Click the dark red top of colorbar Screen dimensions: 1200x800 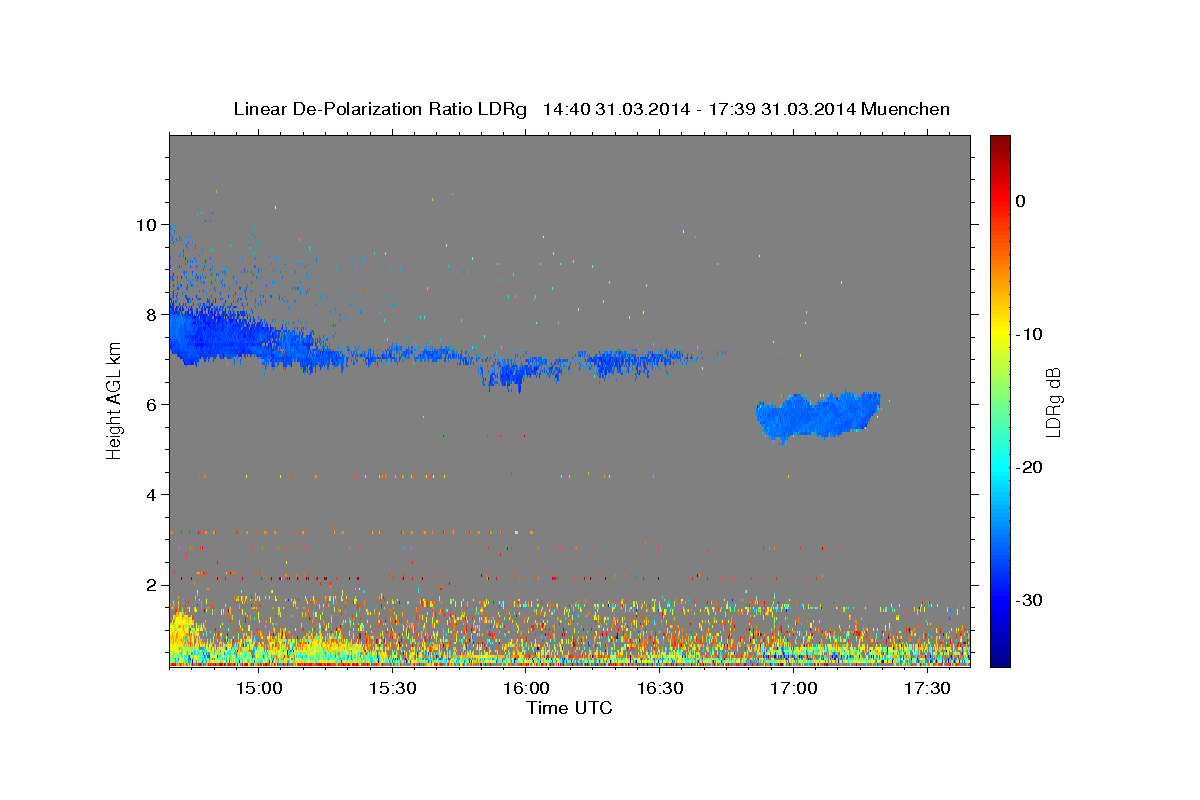[1000, 143]
